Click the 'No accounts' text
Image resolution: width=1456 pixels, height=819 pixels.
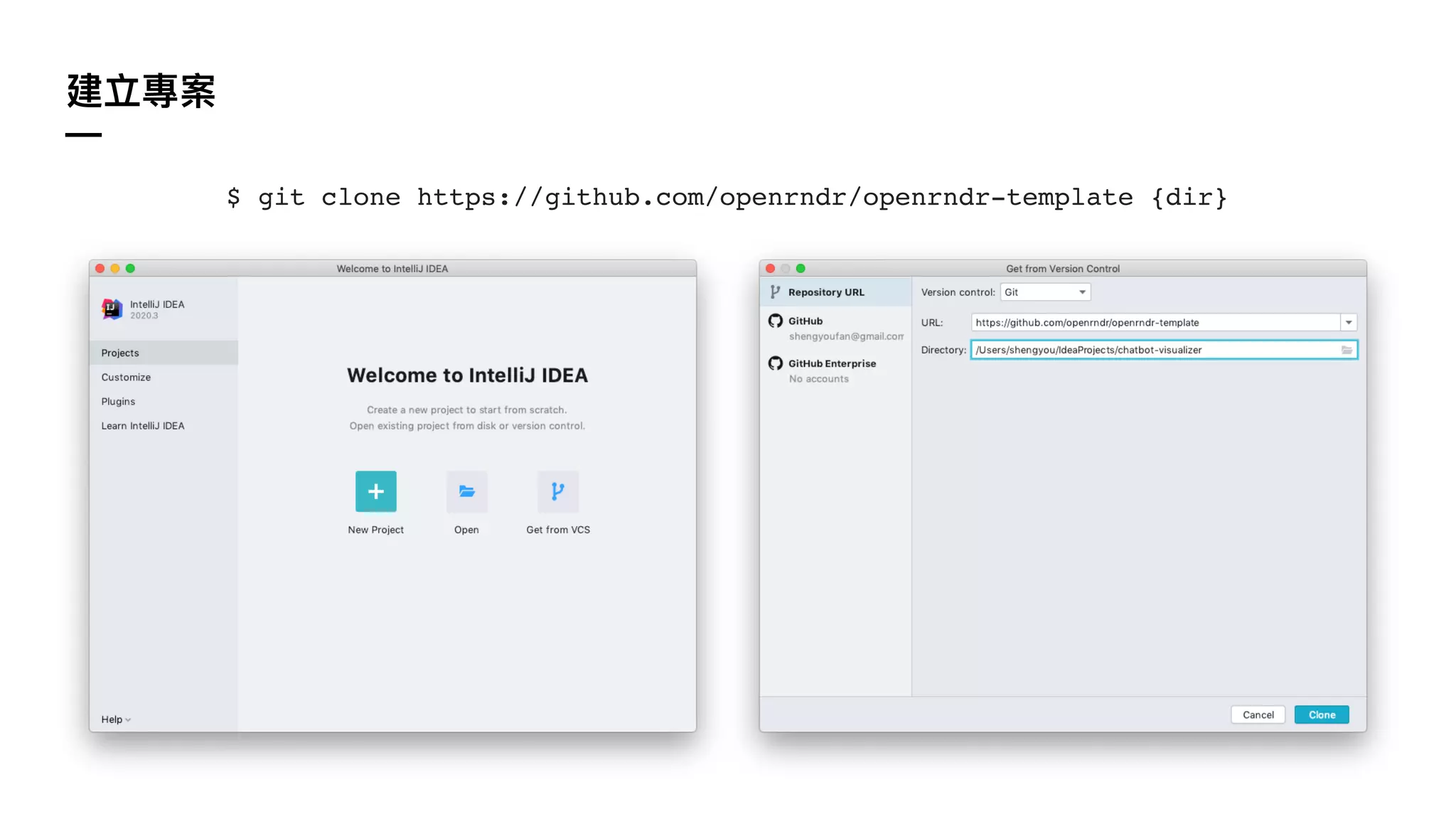point(818,379)
